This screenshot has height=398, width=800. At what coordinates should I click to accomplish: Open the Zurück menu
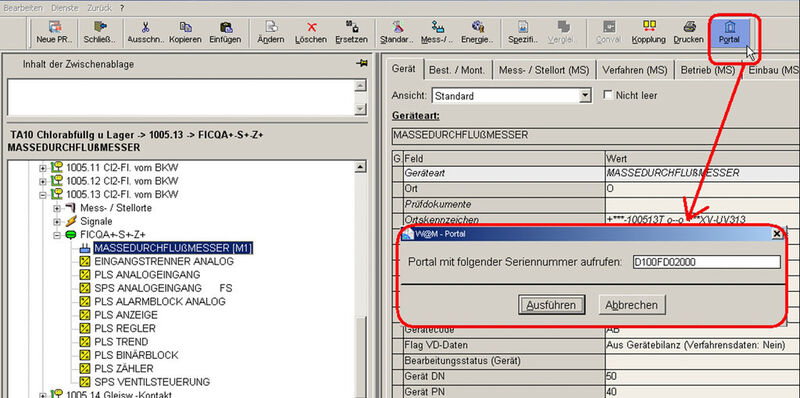(100, 8)
